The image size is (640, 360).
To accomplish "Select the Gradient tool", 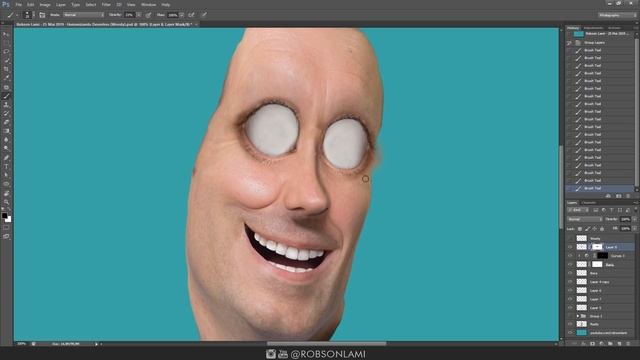I will click(6, 131).
